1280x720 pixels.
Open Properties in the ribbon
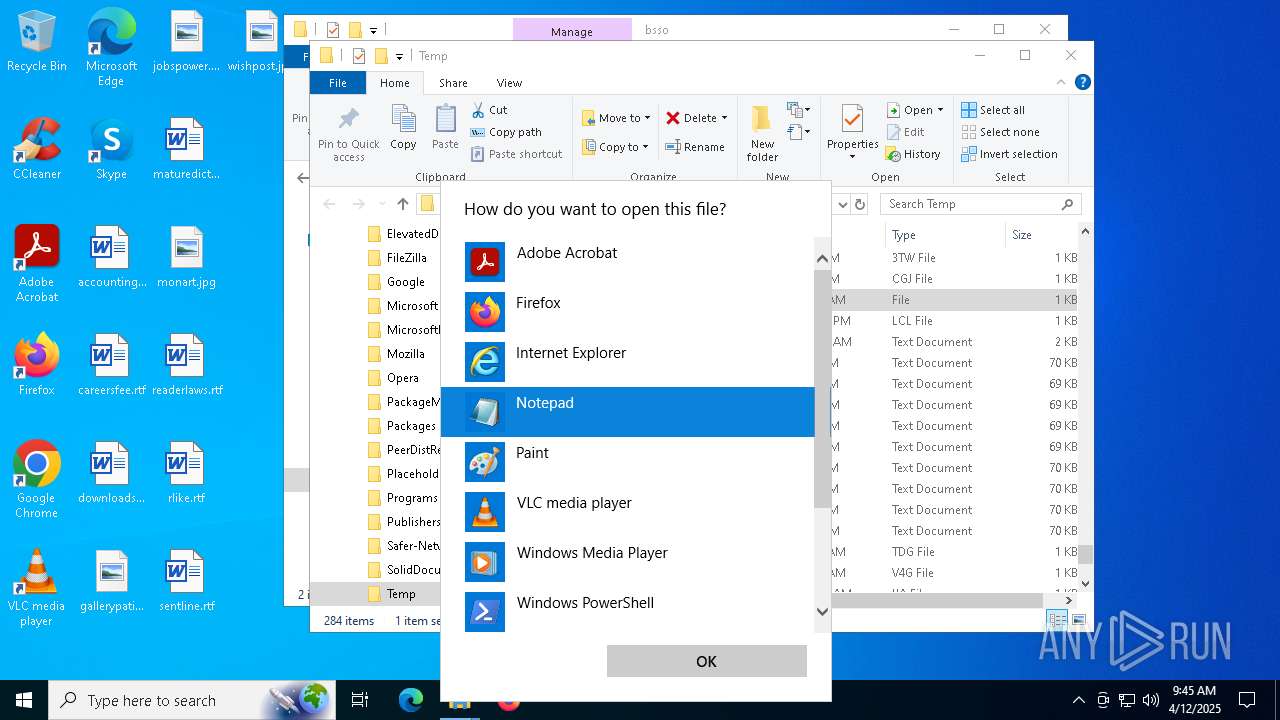pyautogui.click(x=852, y=132)
